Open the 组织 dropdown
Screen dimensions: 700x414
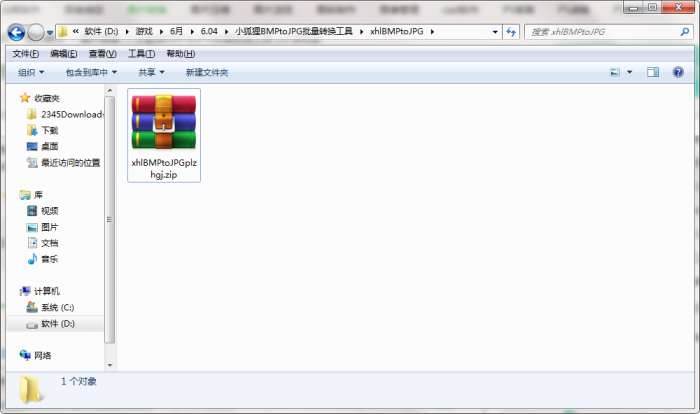point(31,72)
